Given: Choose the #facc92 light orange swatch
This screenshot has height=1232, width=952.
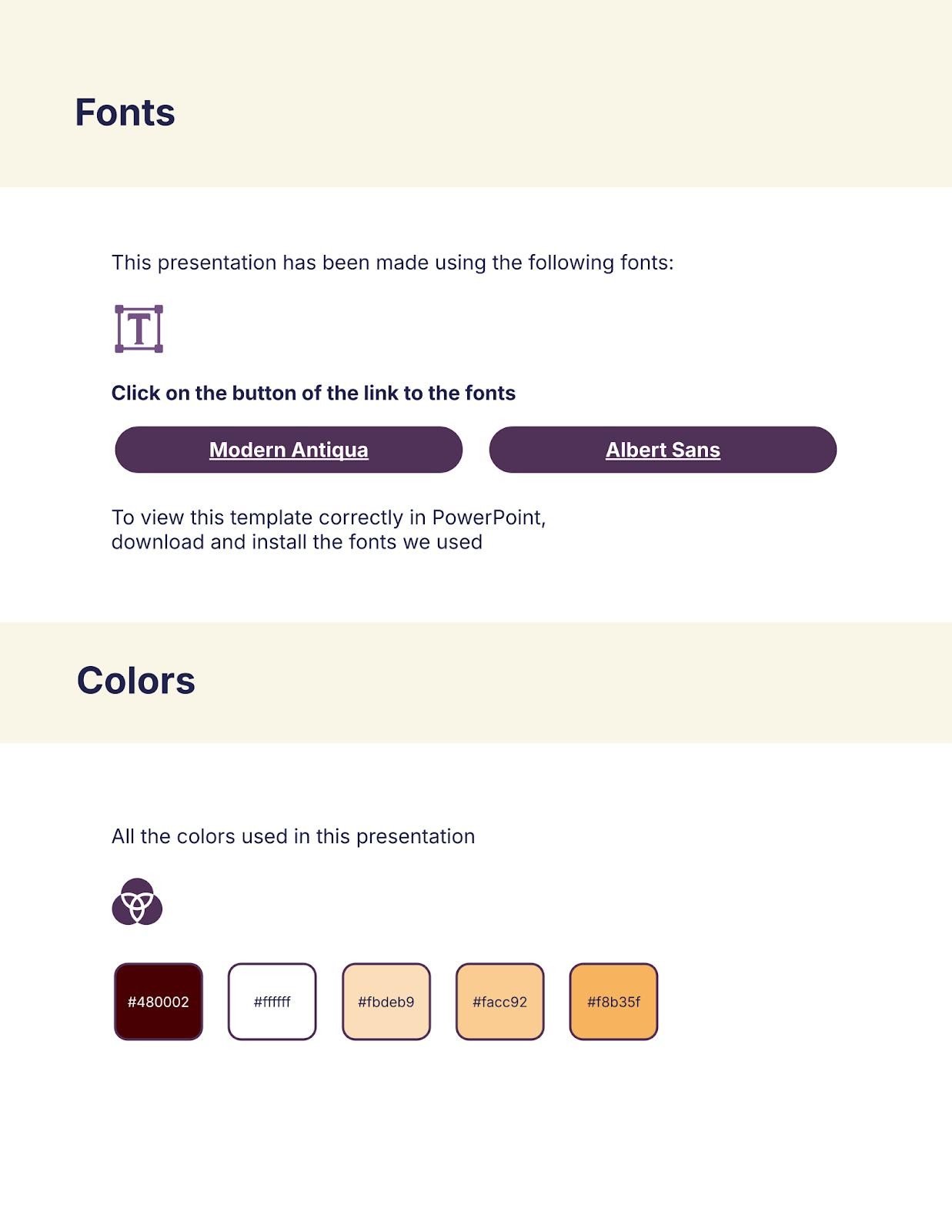Looking at the screenshot, I should 500,1001.
